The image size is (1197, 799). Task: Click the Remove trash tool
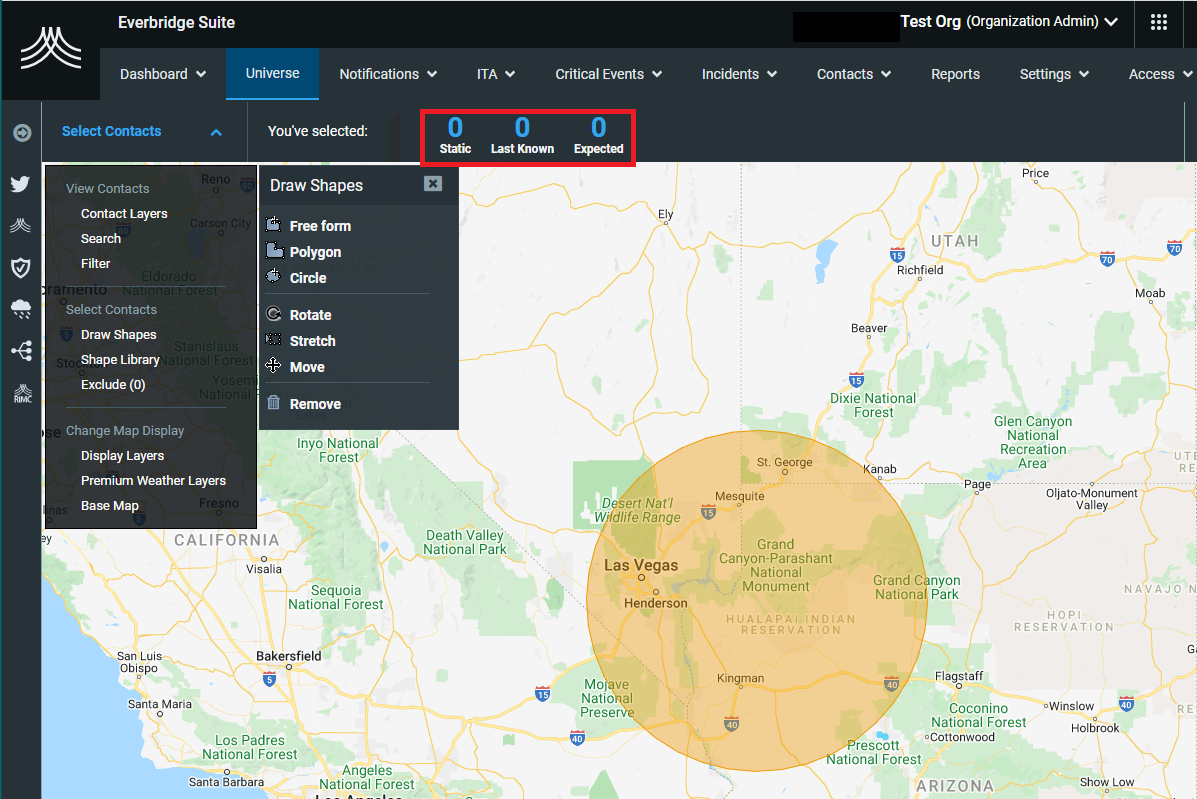coord(314,404)
